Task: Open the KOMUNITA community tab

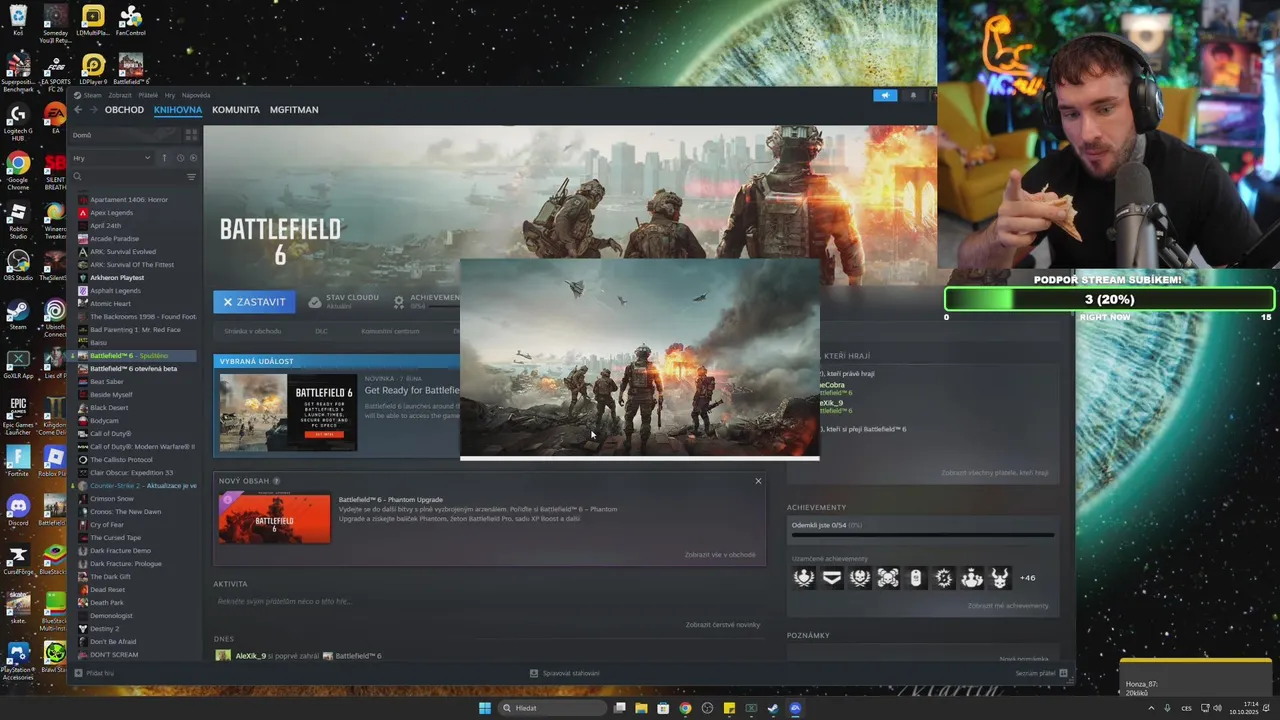Action: [x=236, y=110]
